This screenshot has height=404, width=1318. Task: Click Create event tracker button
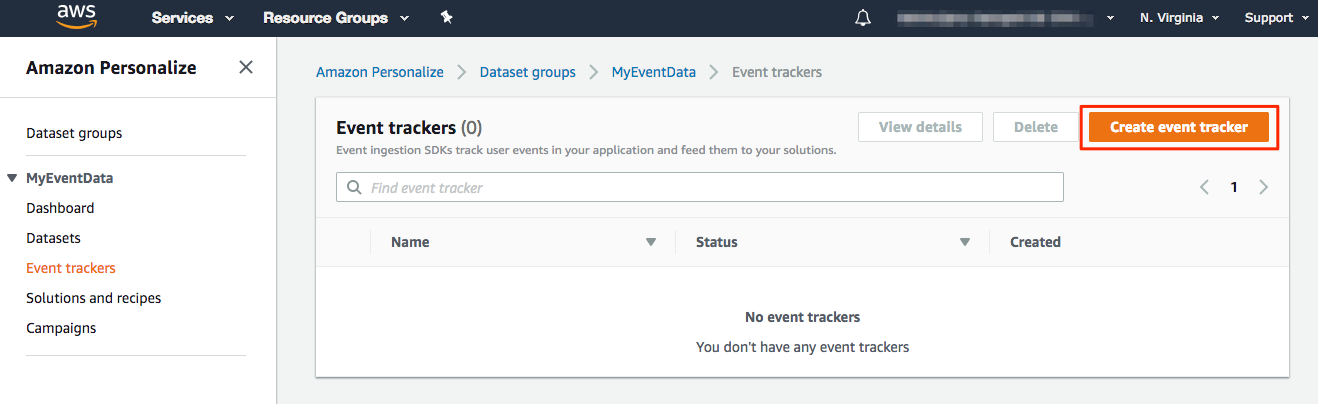pyautogui.click(x=1178, y=127)
